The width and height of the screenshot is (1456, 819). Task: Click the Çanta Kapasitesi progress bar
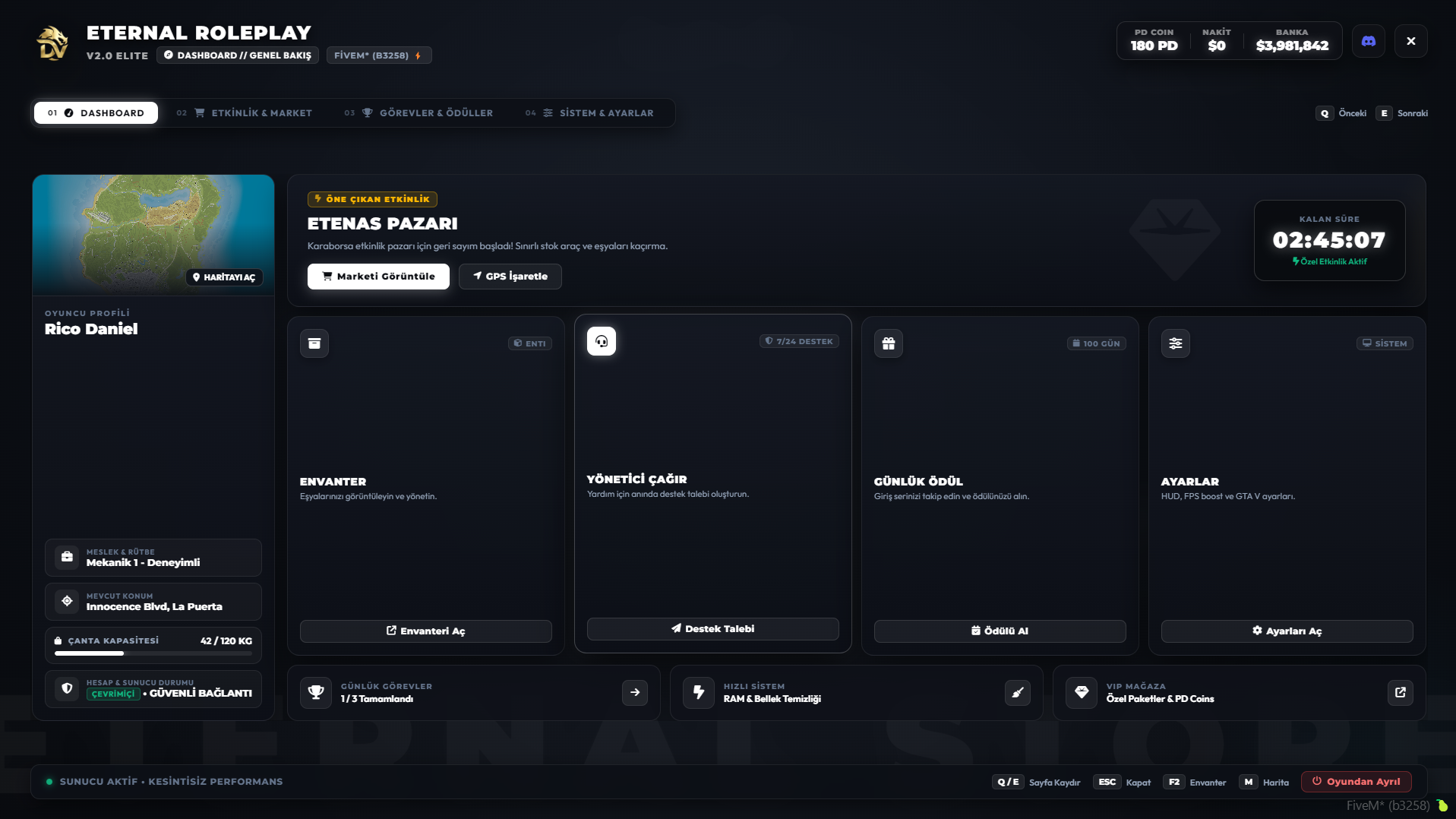click(153, 653)
